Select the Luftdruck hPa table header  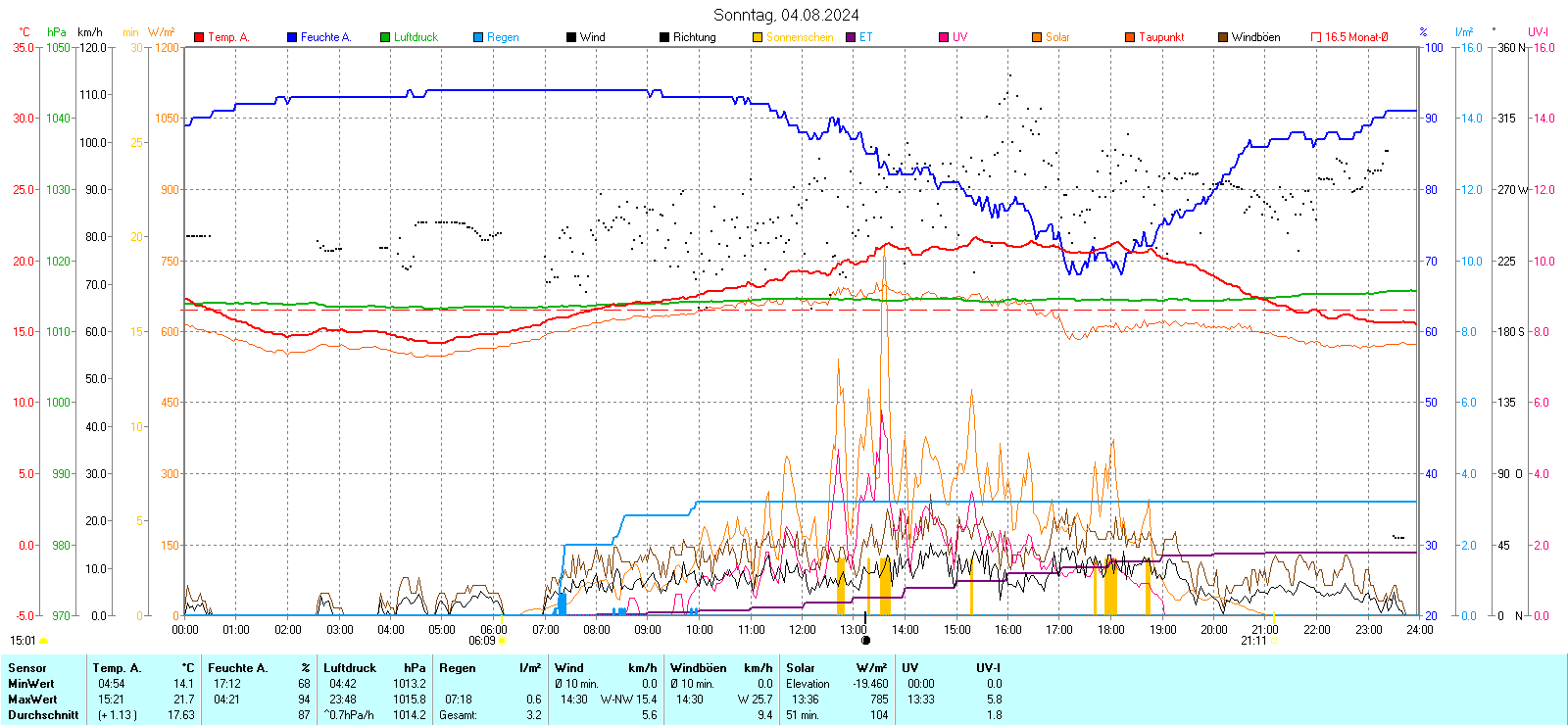[374, 668]
